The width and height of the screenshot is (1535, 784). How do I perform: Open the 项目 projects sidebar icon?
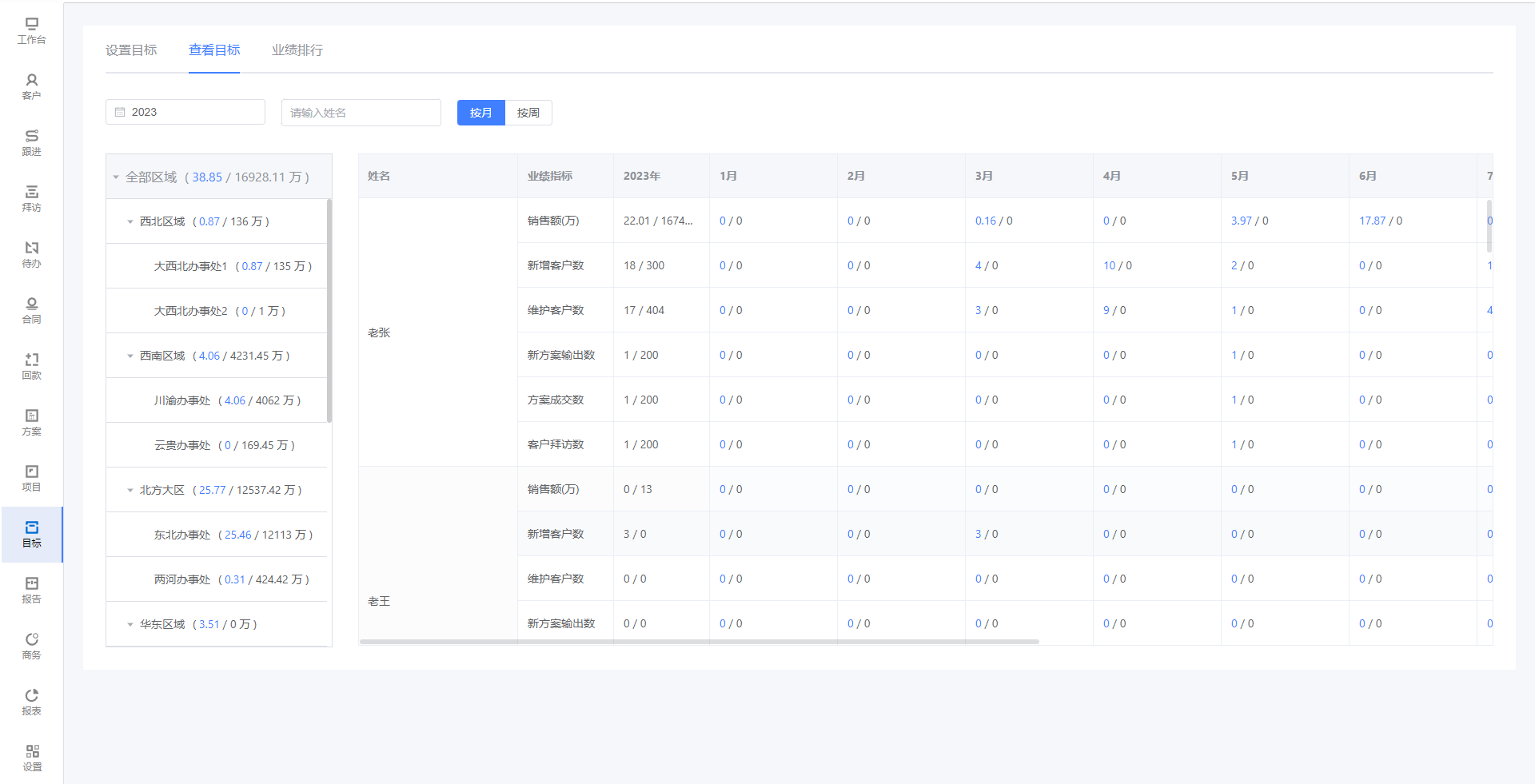tap(32, 478)
